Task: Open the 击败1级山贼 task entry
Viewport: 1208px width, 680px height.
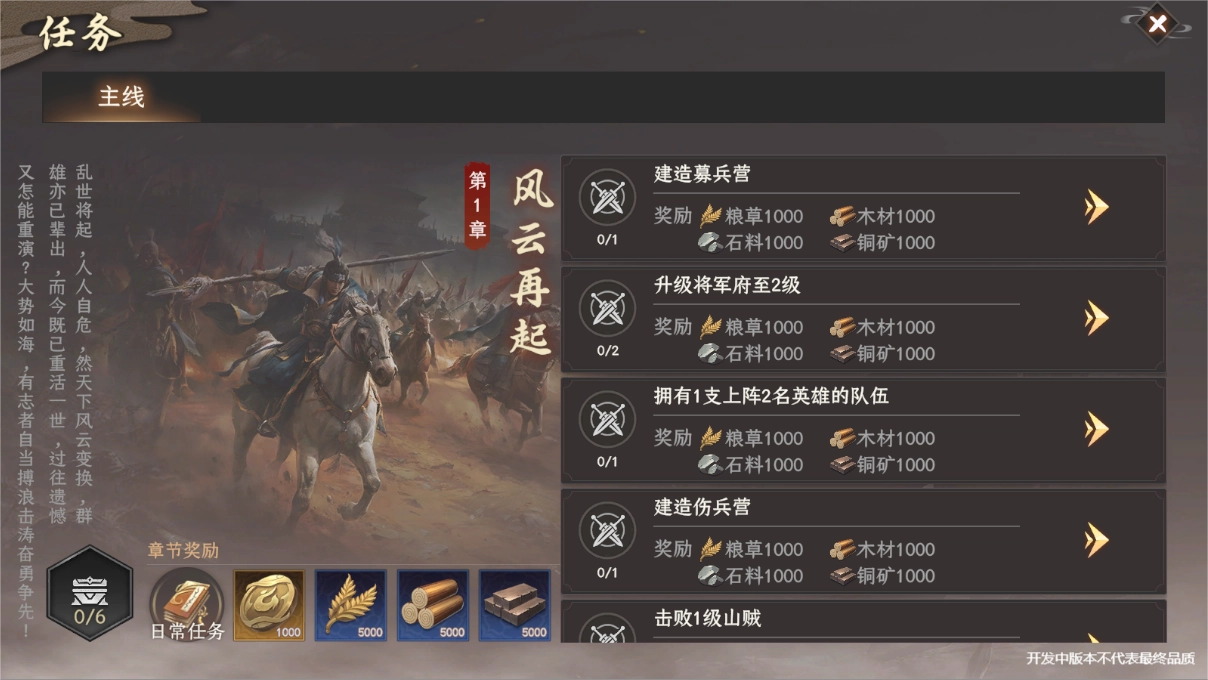Action: click(x=863, y=621)
